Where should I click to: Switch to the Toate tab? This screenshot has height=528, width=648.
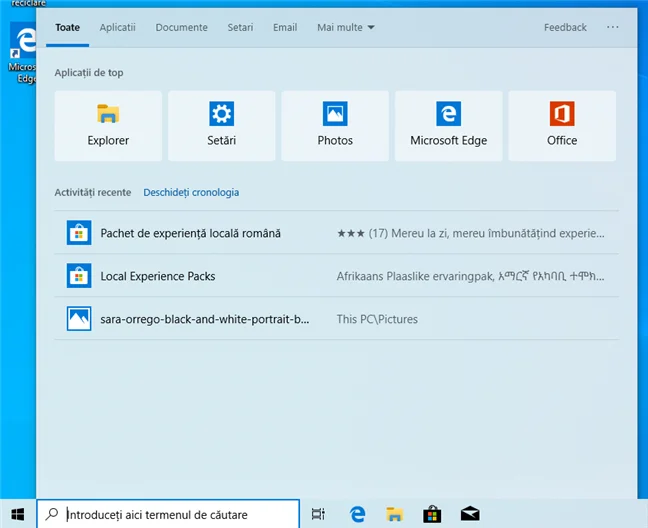pos(67,28)
